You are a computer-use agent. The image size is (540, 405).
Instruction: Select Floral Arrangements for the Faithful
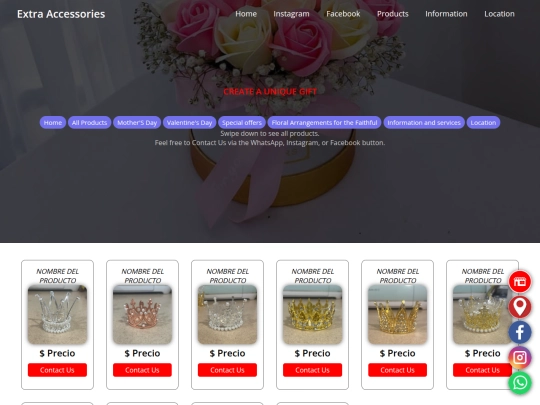pos(324,123)
